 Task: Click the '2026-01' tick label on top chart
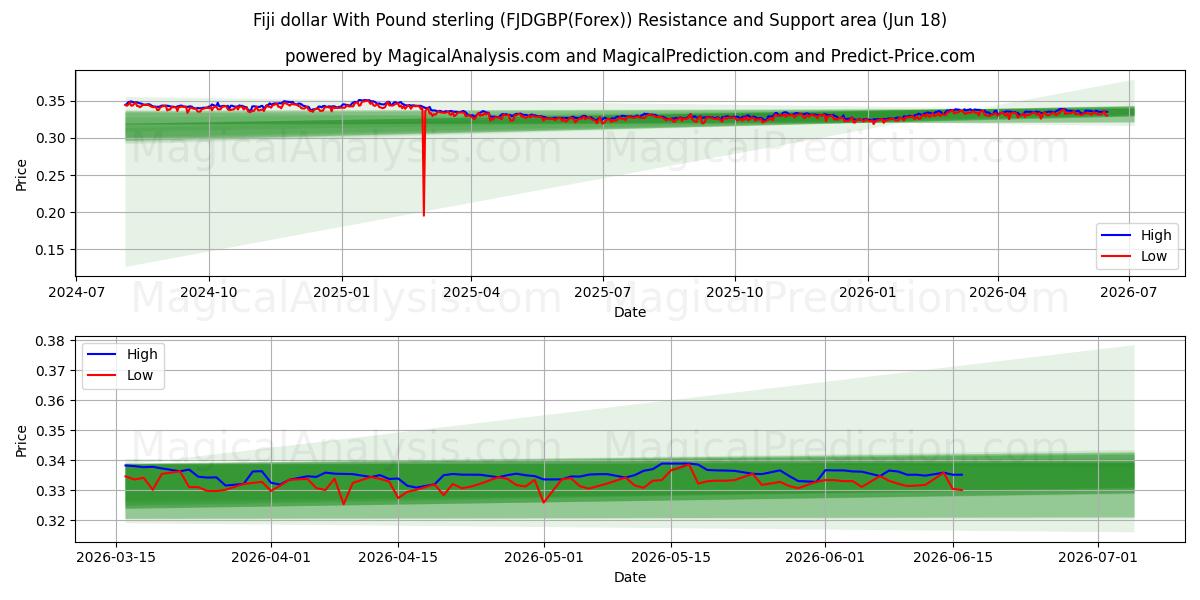(x=867, y=293)
